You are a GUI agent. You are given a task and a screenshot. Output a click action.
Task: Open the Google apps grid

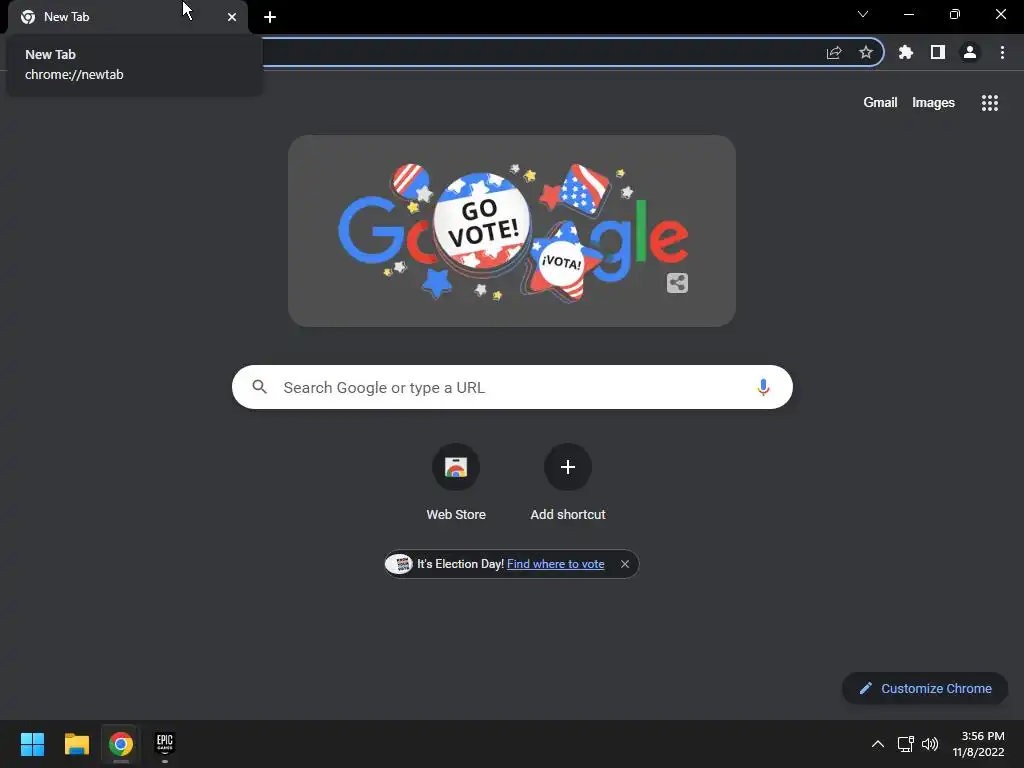click(x=990, y=103)
